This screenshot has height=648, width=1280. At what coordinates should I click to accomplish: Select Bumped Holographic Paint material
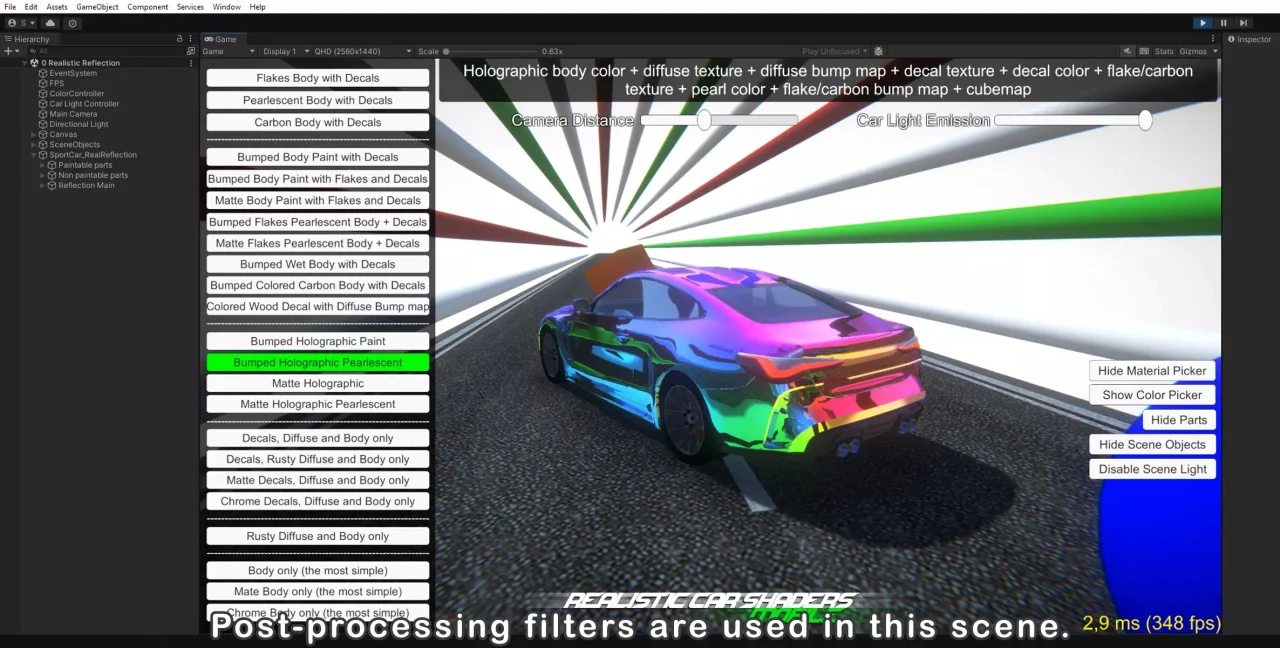[x=318, y=341]
